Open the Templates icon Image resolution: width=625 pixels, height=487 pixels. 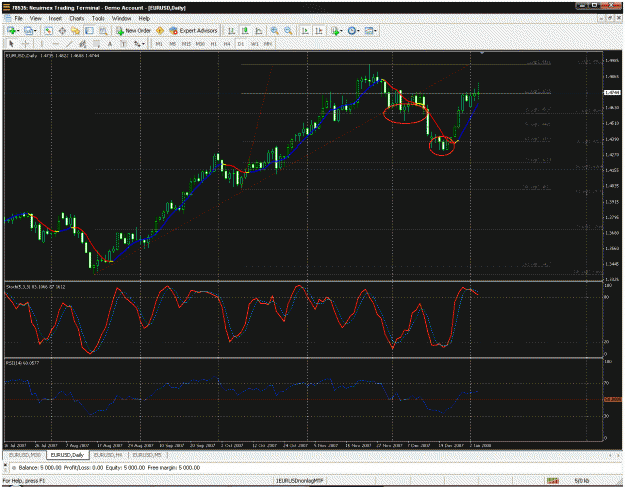pos(369,31)
